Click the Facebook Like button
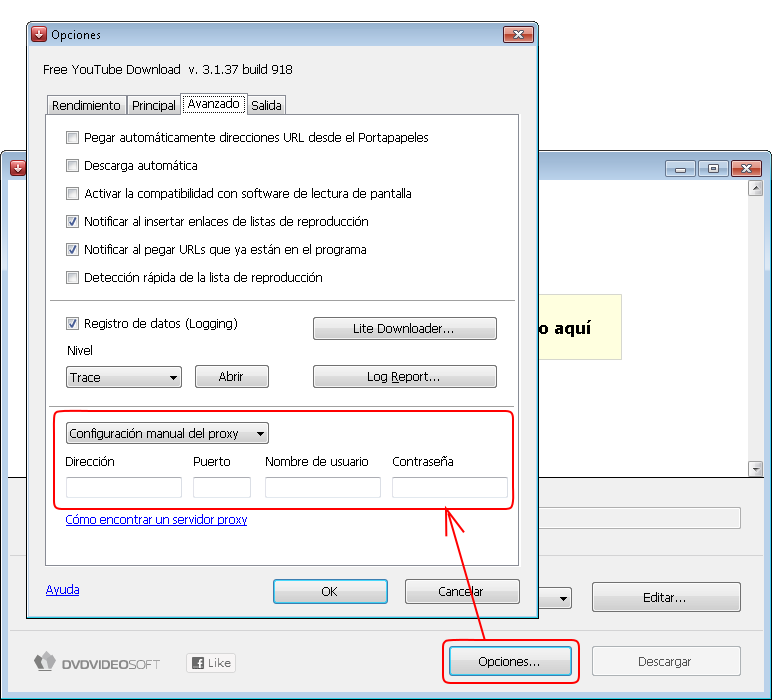The width and height of the screenshot is (772, 700). pyautogui.click(x=211, y=663)
